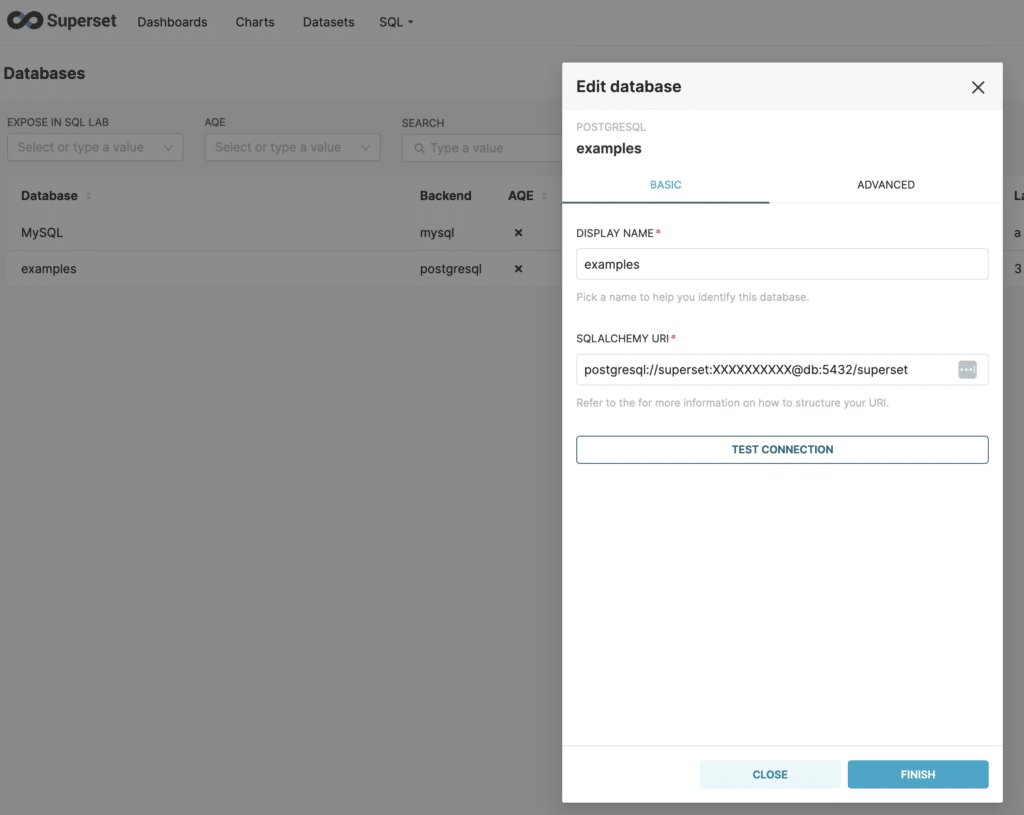Screen dimensions: 1024x815
Task: Click the X mark in examples' AQE cell
Action: click(517, 268)
